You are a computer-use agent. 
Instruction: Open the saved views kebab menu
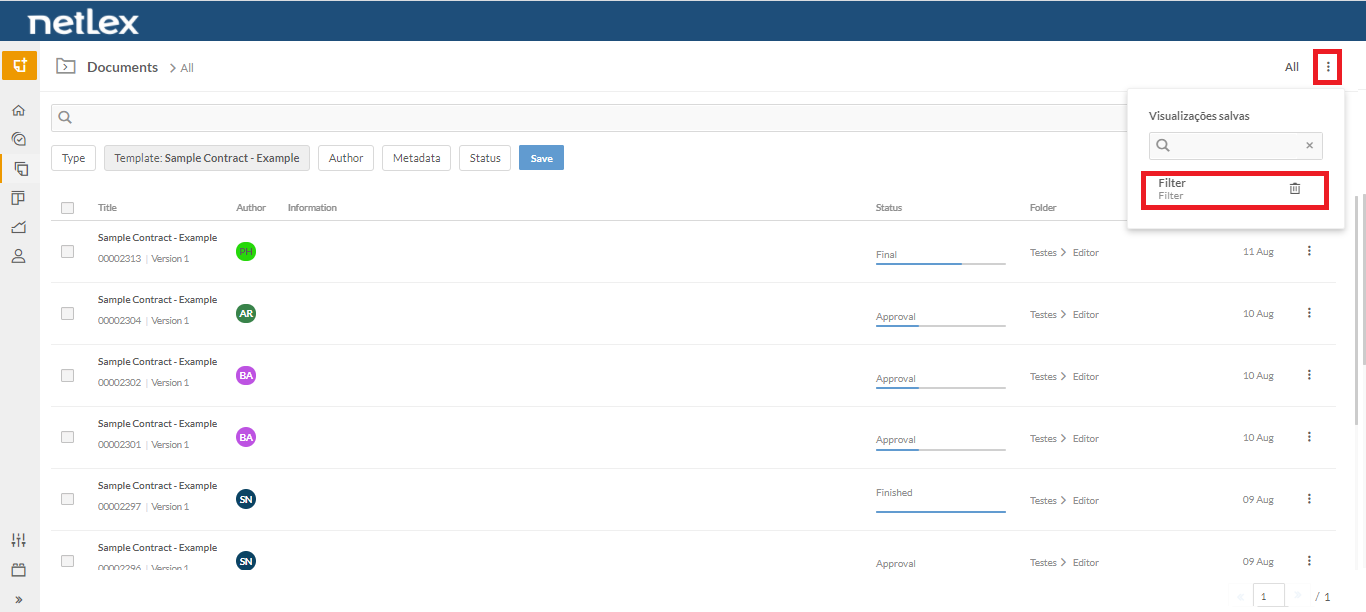(1328, 67)
